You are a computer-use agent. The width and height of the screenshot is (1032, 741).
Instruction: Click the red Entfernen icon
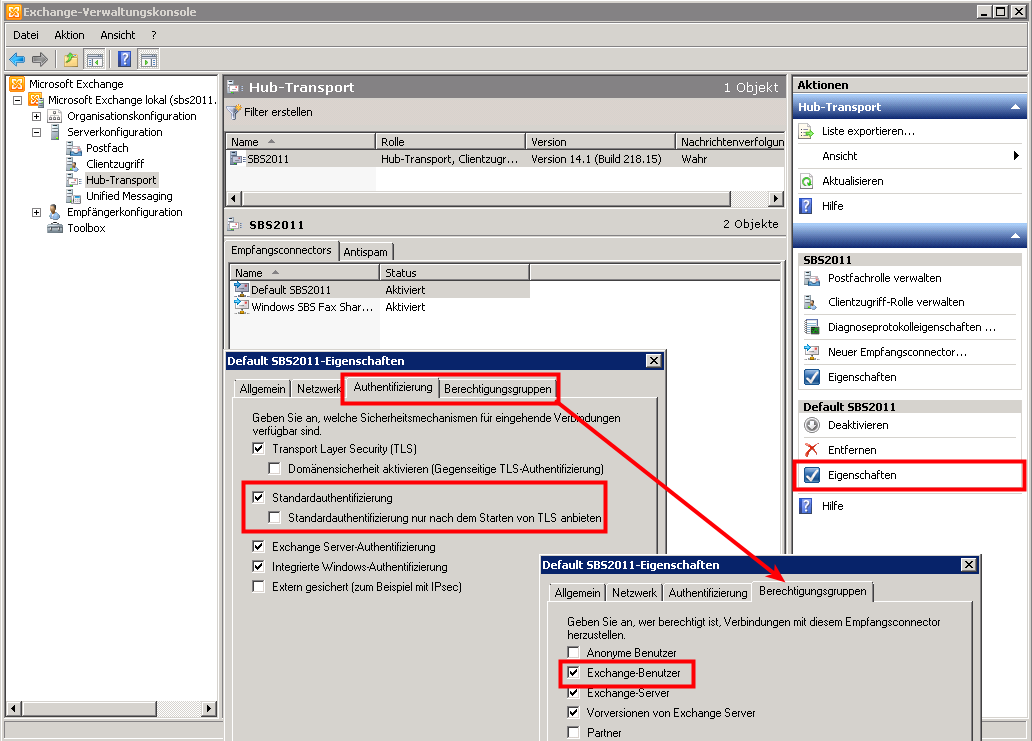(x=812, y=450)
